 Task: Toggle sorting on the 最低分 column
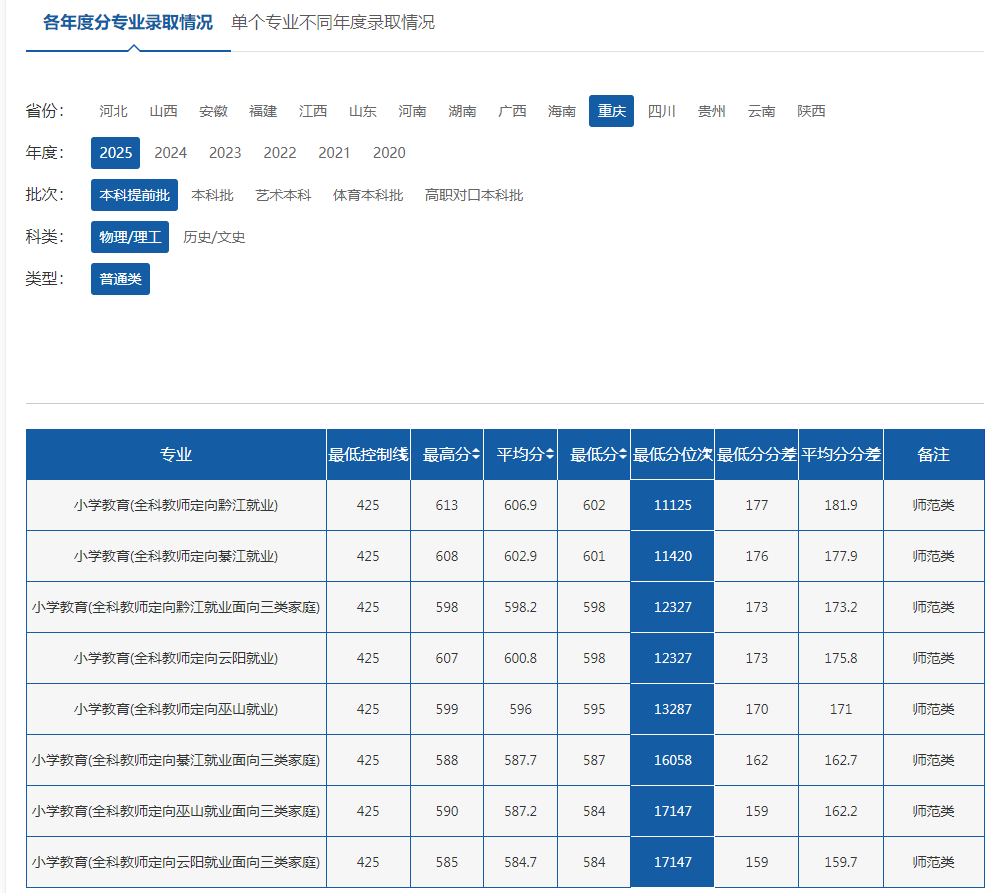(623, 454)
